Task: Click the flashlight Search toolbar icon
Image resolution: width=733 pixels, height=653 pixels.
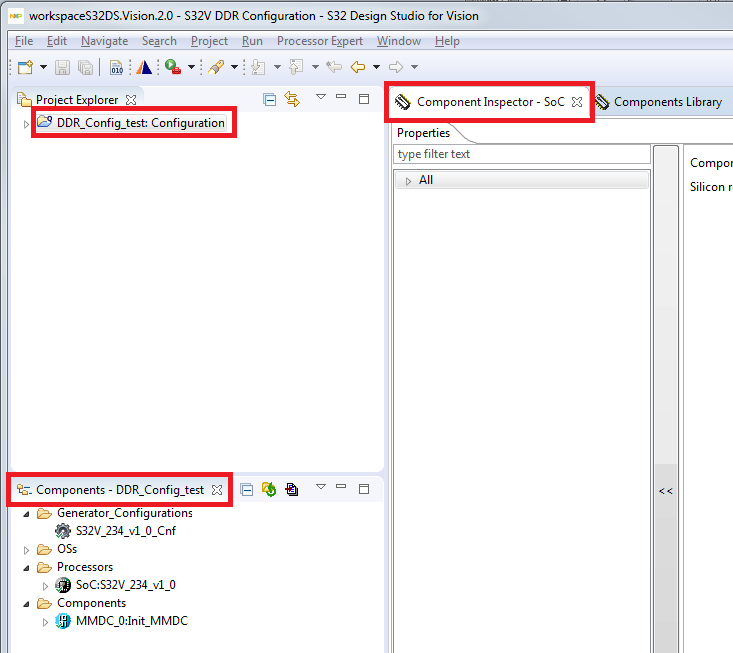Action: coord(216,67)
